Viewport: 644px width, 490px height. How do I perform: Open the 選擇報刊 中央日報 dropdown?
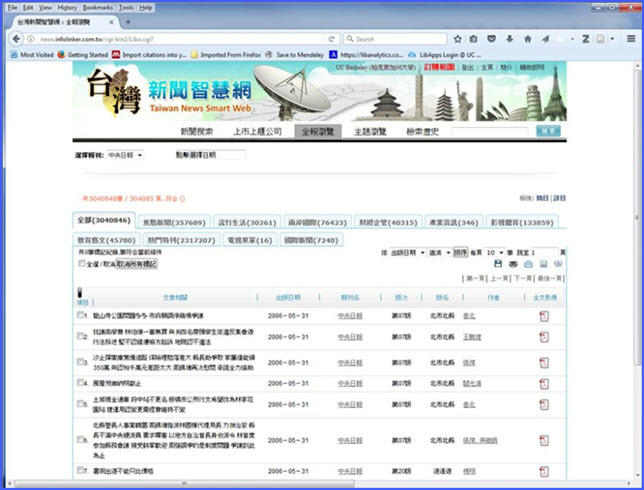[126, 155]
